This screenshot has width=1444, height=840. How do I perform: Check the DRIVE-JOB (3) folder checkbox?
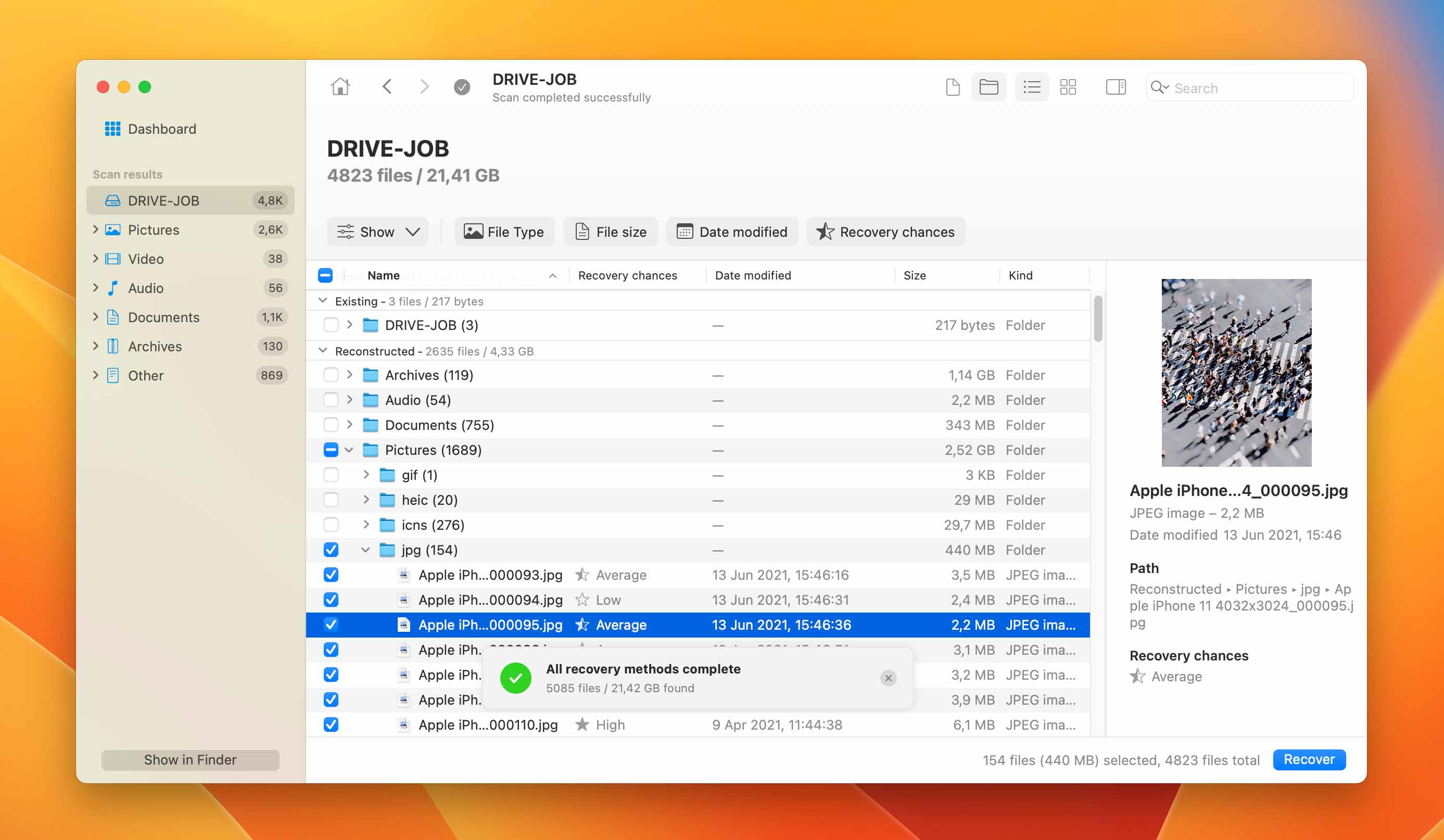(331, 325)
